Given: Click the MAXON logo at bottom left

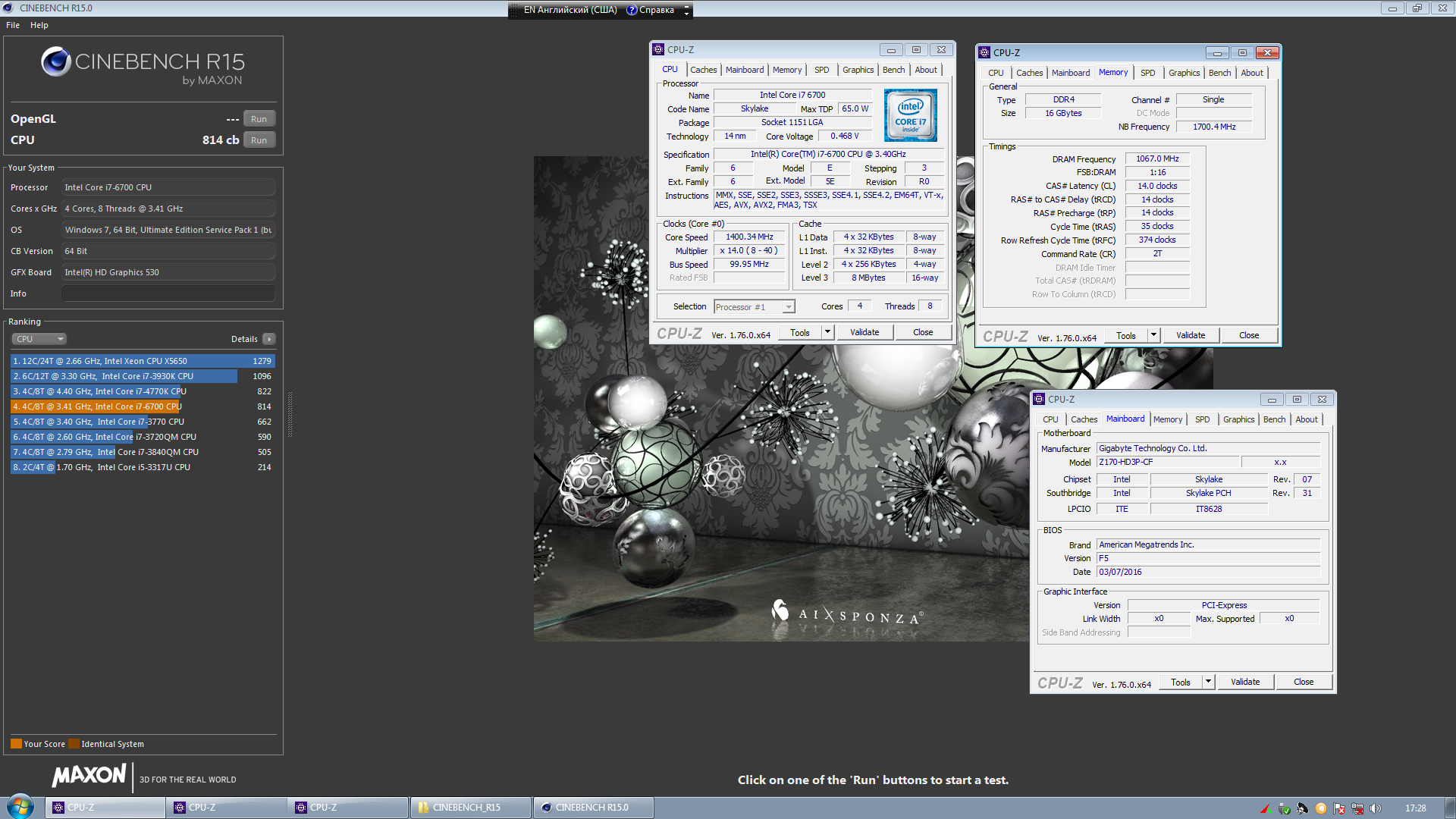Looking at the screenshot, I should pyautogui.click(x=89, y=775).
